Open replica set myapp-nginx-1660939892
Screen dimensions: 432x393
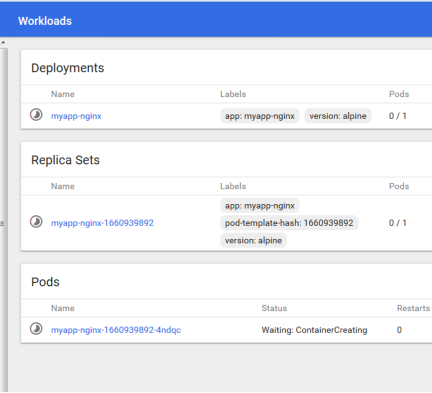coord(102,223)
